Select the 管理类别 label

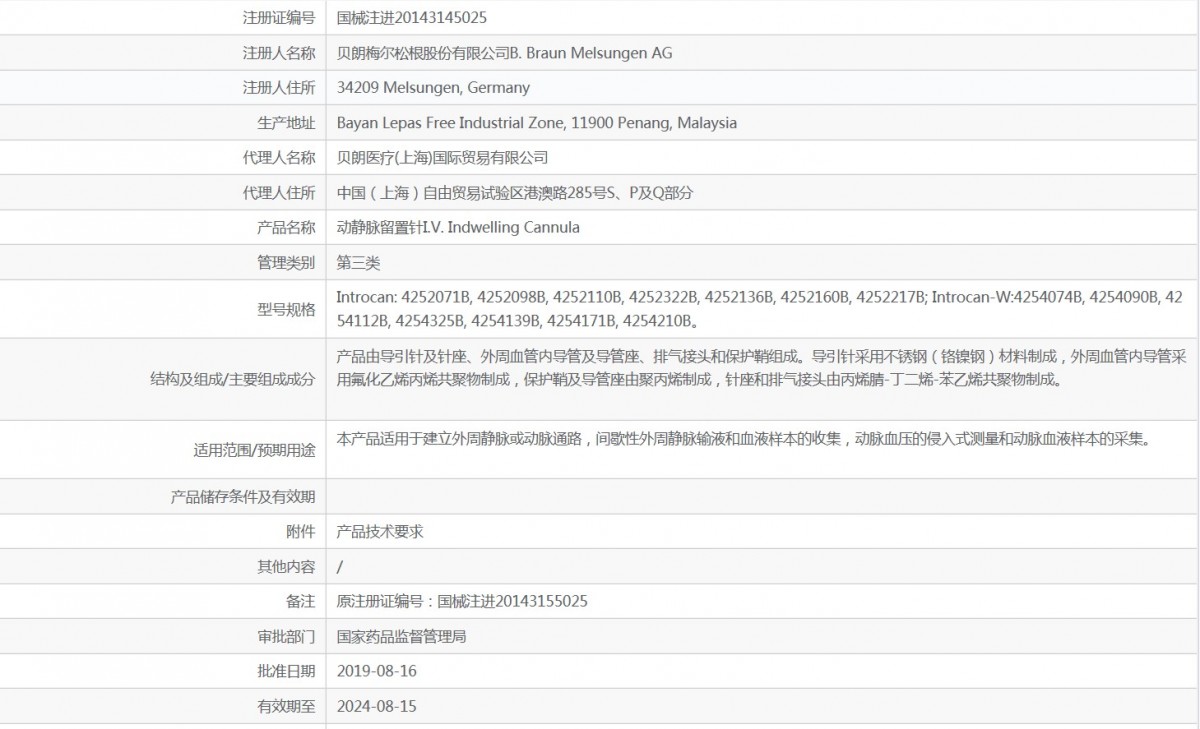[x=286, y=263]
